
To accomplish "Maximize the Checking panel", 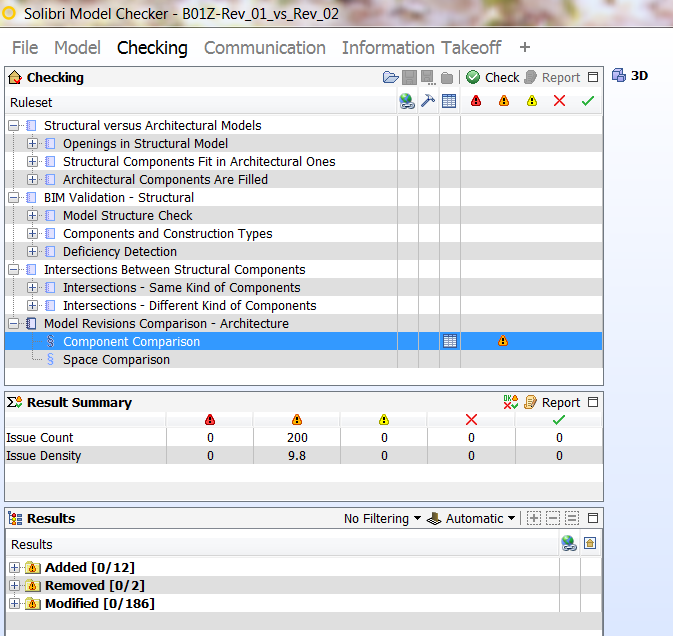I will tap(593, 77).
